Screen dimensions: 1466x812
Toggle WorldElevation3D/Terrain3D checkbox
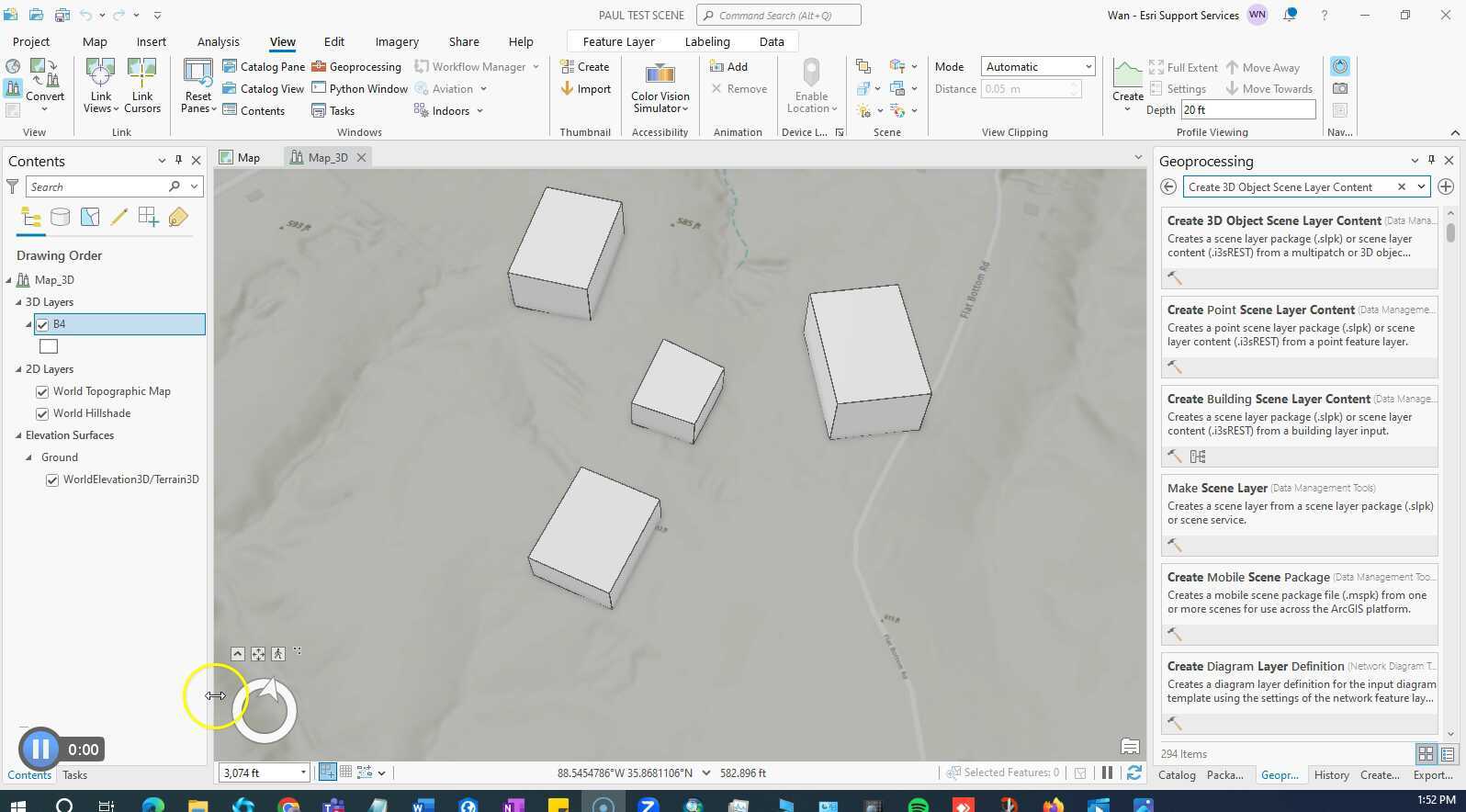tap(52, 479)
